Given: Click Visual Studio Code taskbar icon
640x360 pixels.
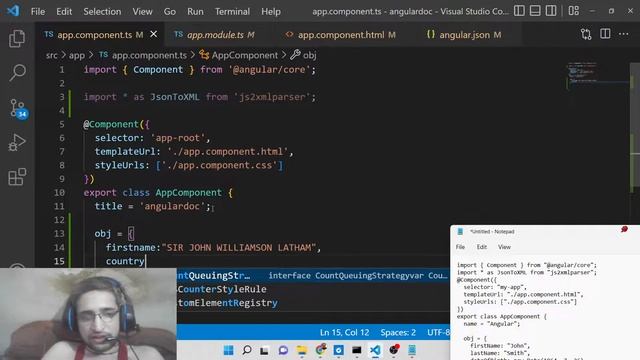Looking at the screenshot, I should tap(375, 350).
